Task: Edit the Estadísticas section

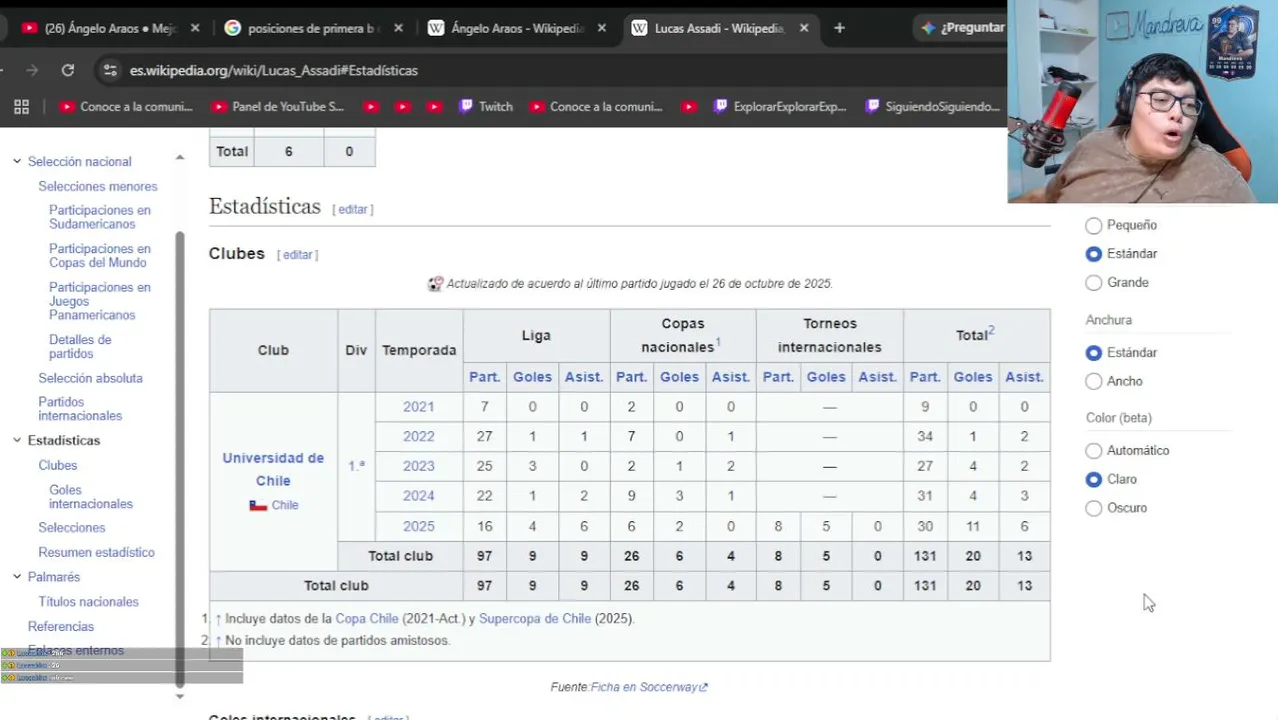Action: 353,209
